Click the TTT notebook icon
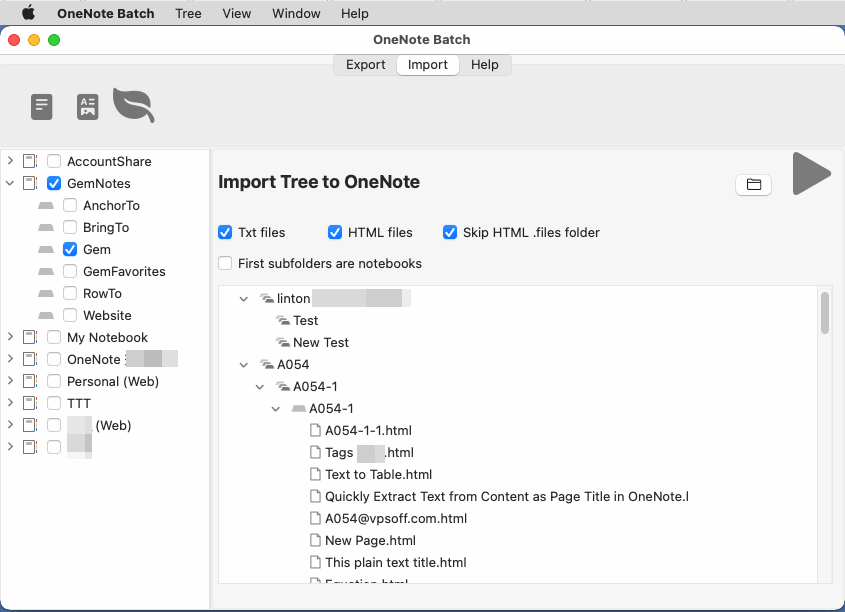The height and width of the screenshot is (612, 845). point(30,404)
